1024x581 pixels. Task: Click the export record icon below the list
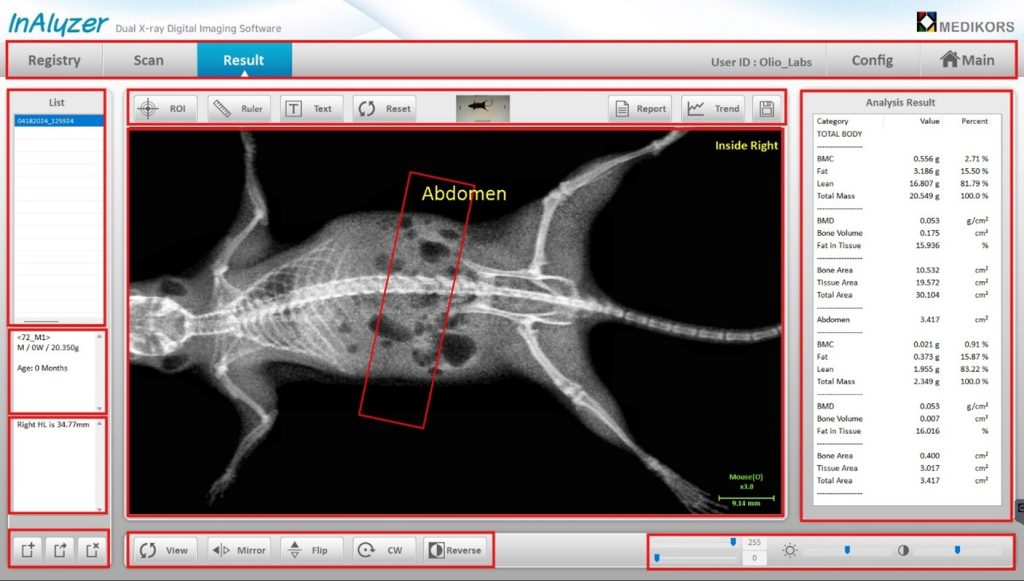point(59,550)
